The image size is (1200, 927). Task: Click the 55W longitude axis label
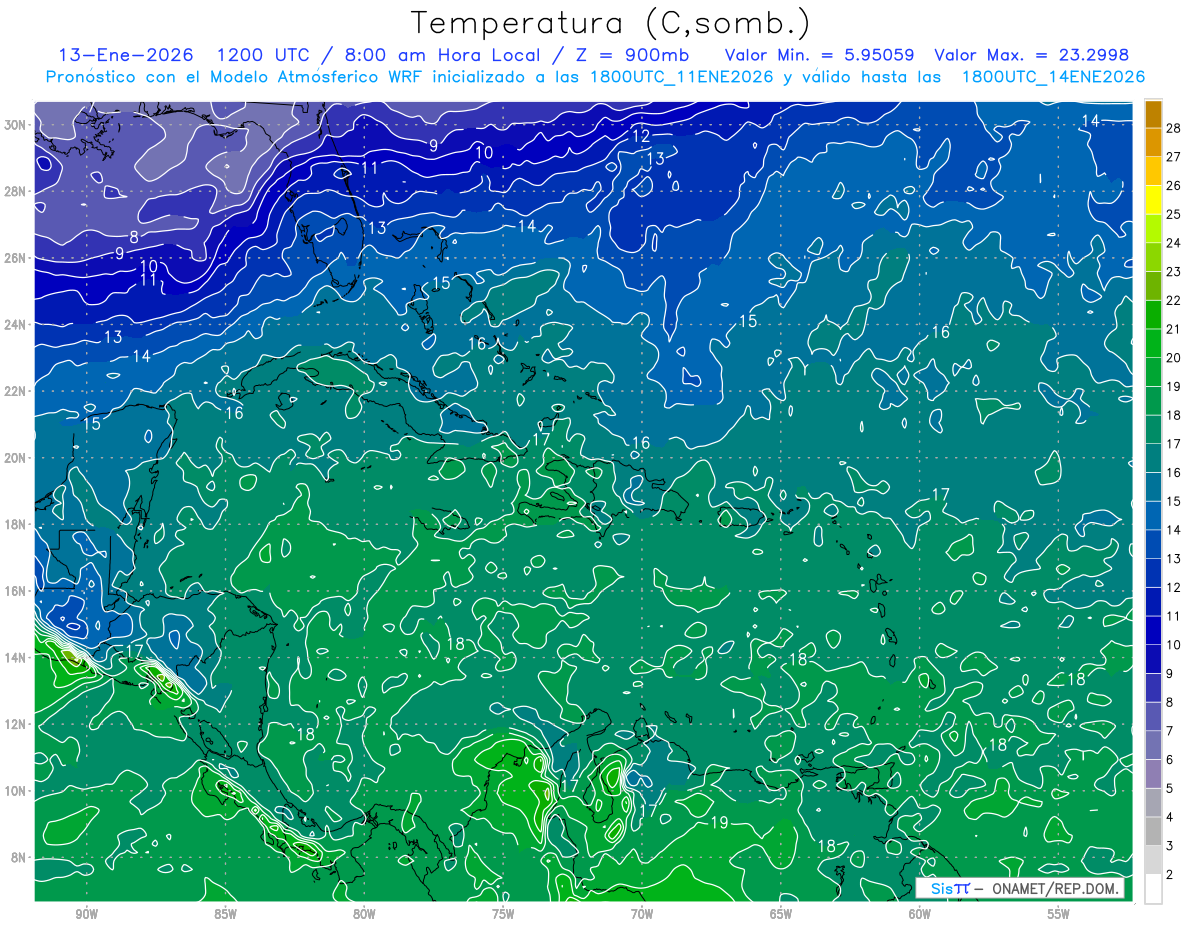click(x=1059, y=914)
